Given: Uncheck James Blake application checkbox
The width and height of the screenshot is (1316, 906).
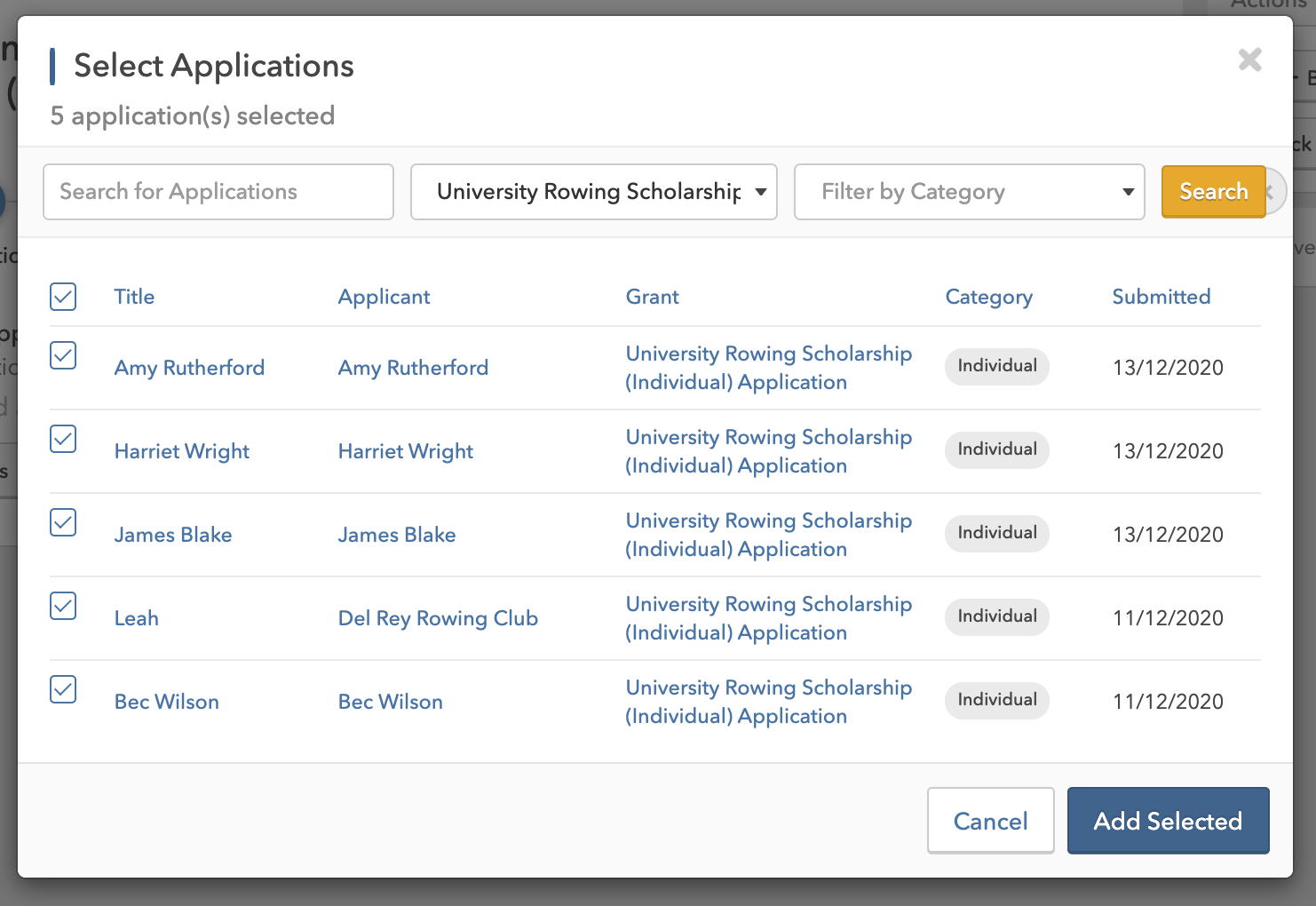Looking at the screenshot, I should click(63, 522).
